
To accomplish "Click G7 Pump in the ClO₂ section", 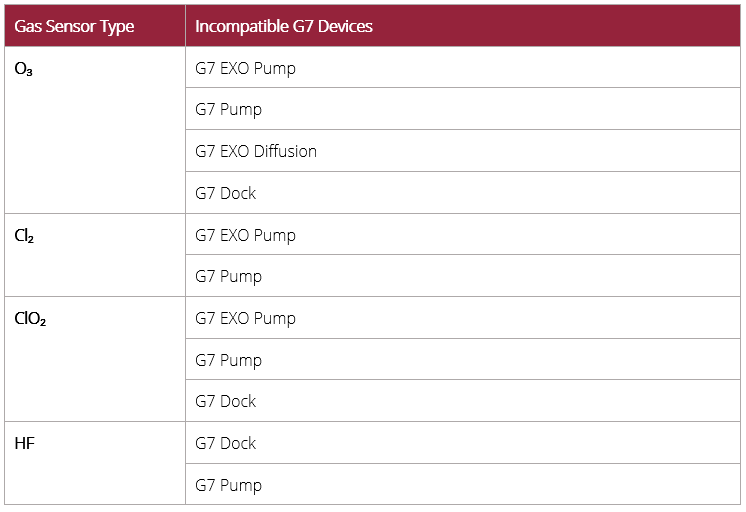I will tap(228, 360).
